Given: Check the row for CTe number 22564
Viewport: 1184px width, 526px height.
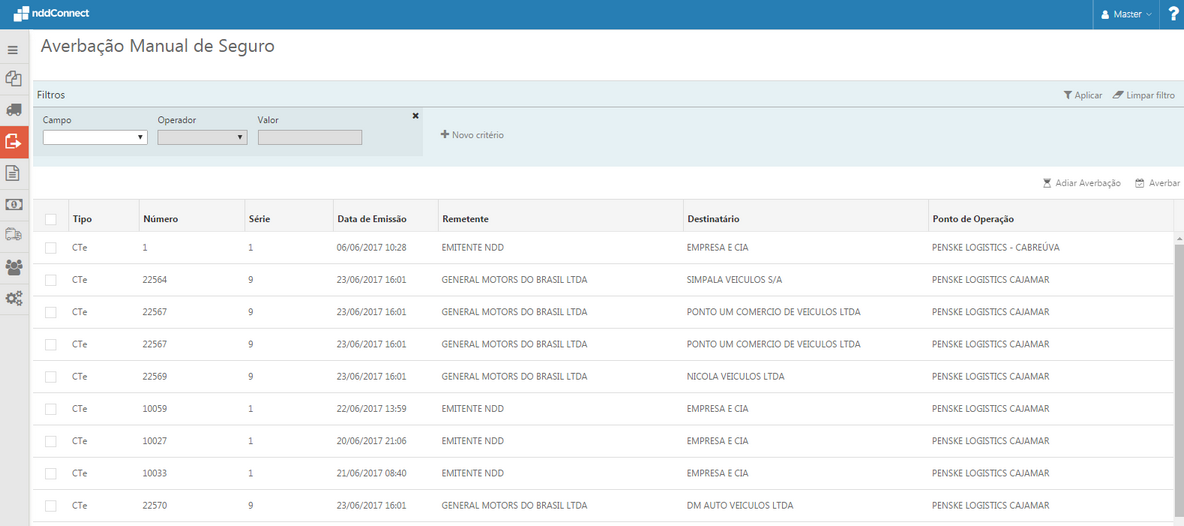Looking at the screenshot, I should click(x=51, y=280).
